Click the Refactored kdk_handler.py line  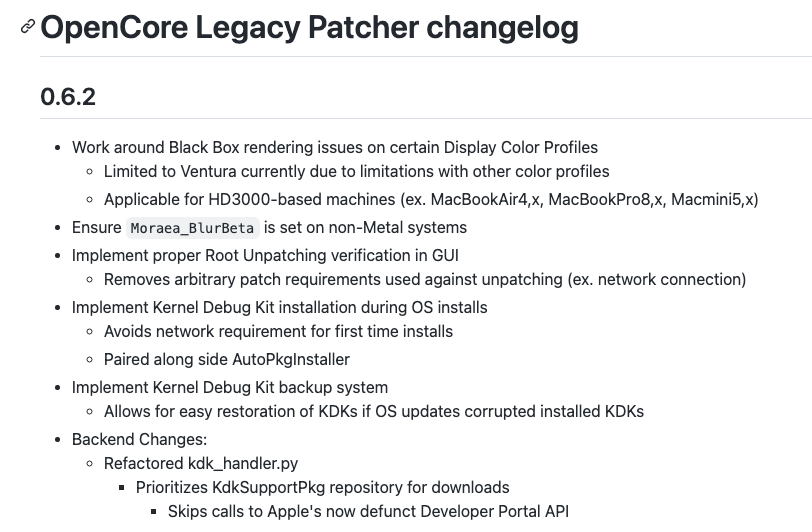[x=201, y=464]
